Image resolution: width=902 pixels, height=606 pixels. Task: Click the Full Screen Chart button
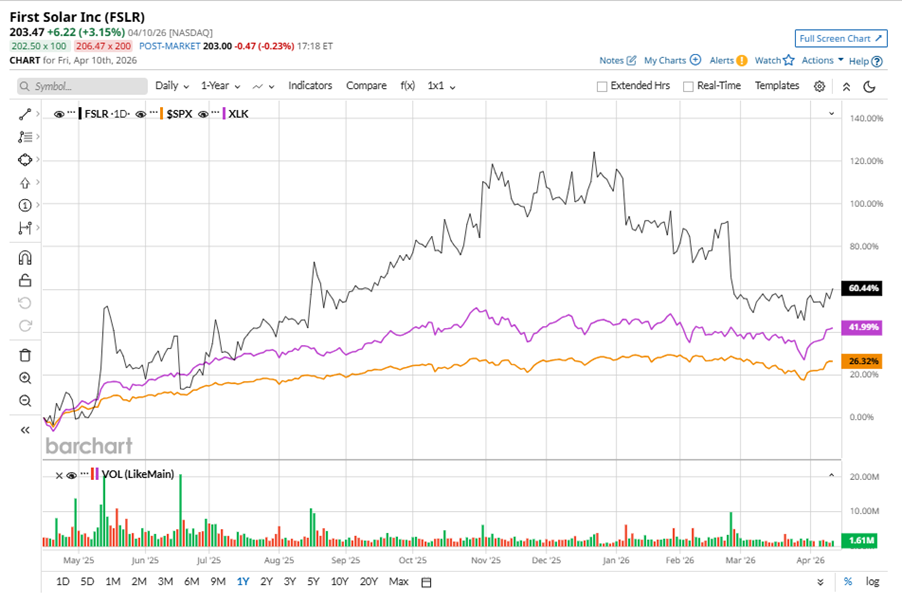[x=840, y=38]
